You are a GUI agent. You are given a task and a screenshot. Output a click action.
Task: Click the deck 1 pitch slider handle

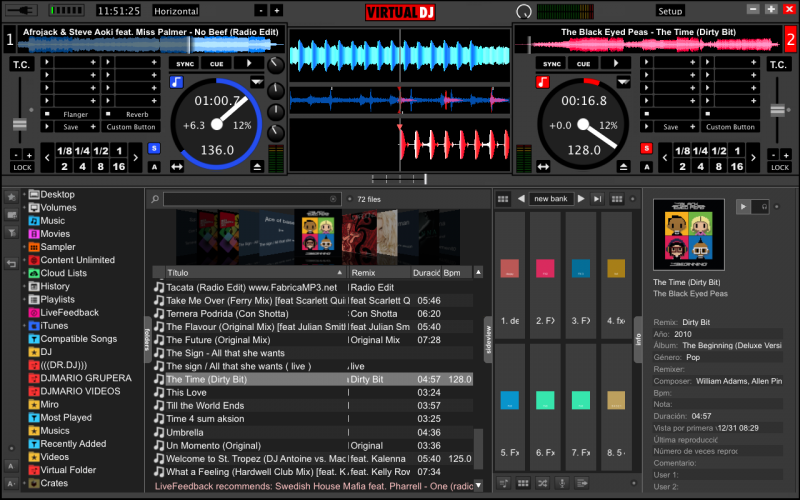(x=18, y=125)
